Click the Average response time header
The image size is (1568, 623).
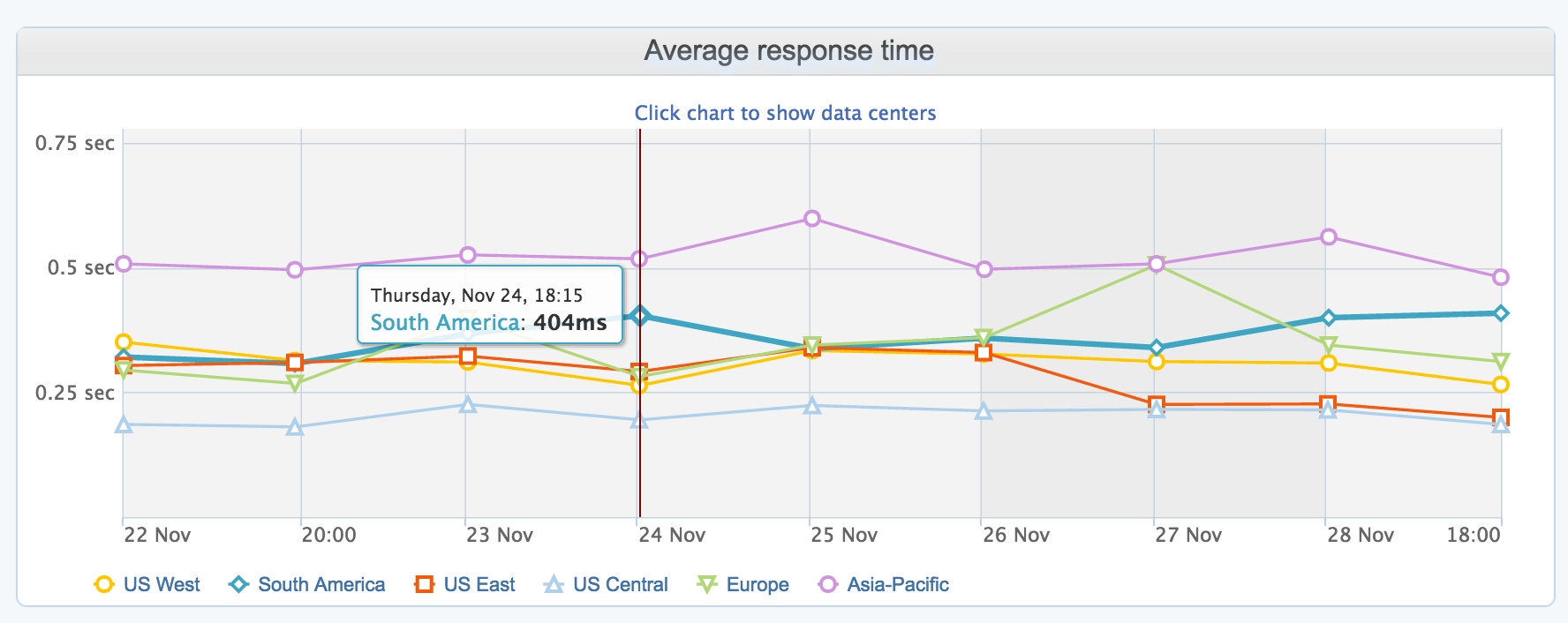coord(788,50)
